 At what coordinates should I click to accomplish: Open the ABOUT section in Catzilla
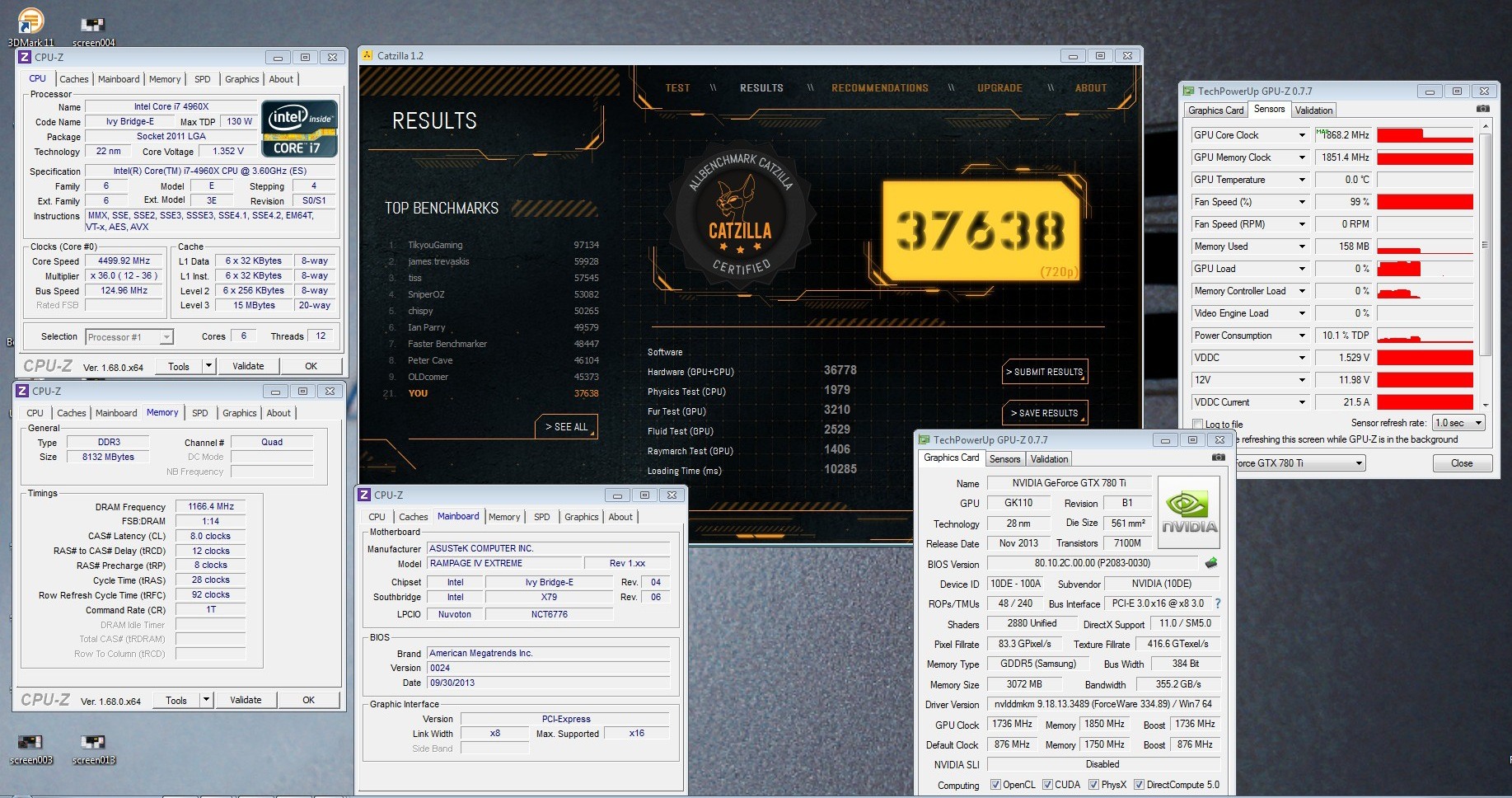click(x=1090, y=88)
